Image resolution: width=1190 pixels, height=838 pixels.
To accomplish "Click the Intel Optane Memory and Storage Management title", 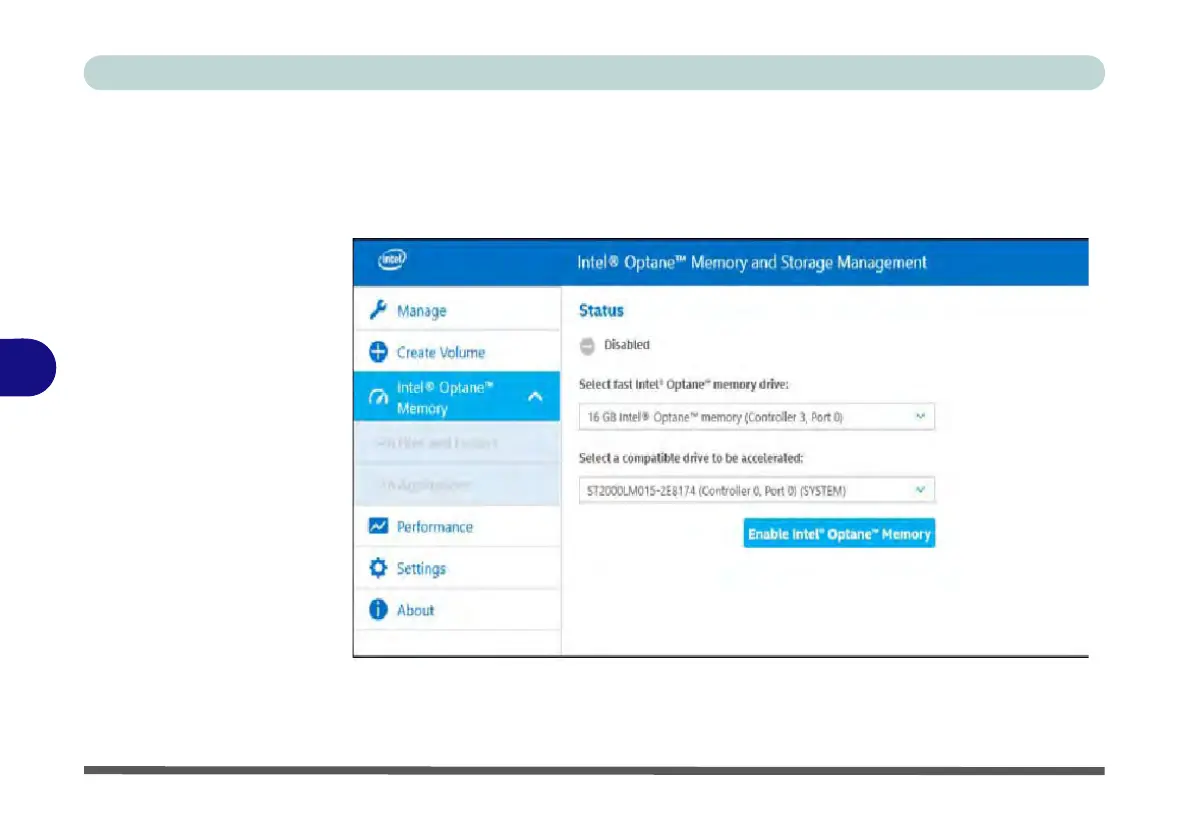I will [x=751, y=263].
